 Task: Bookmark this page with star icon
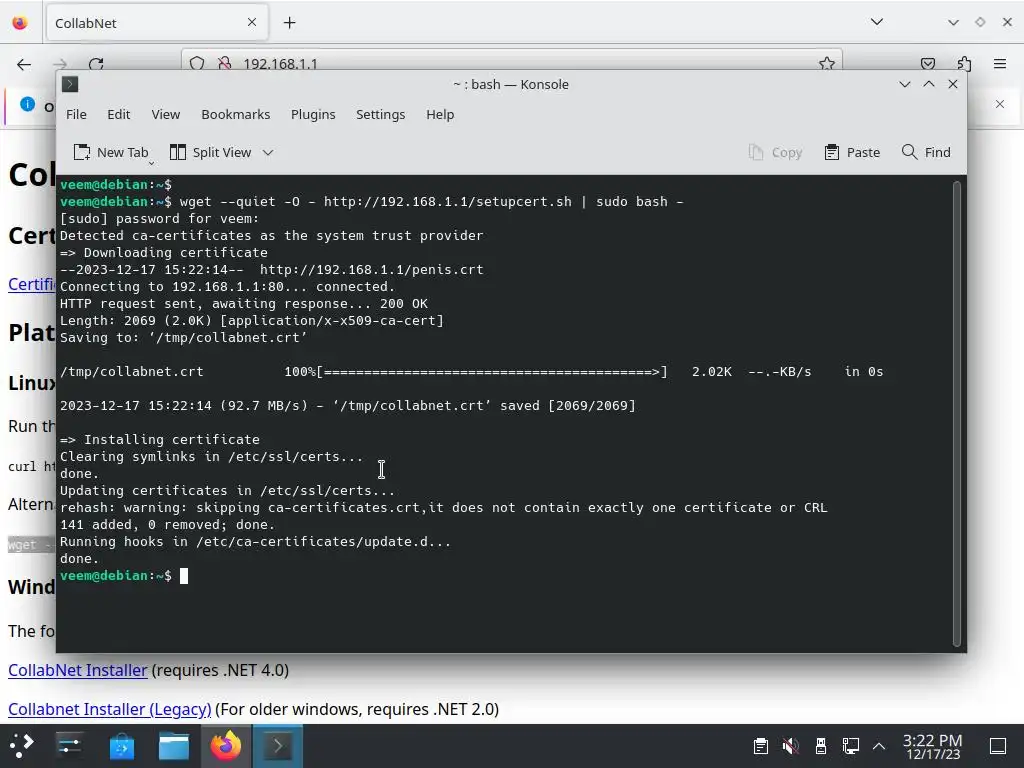click(x=827, y=64)
